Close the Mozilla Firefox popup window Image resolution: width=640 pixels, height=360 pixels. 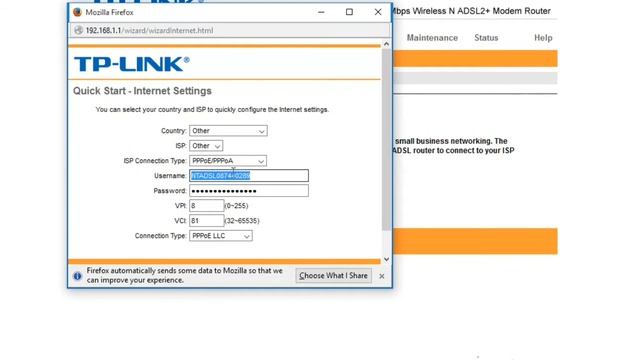[378, 12]
